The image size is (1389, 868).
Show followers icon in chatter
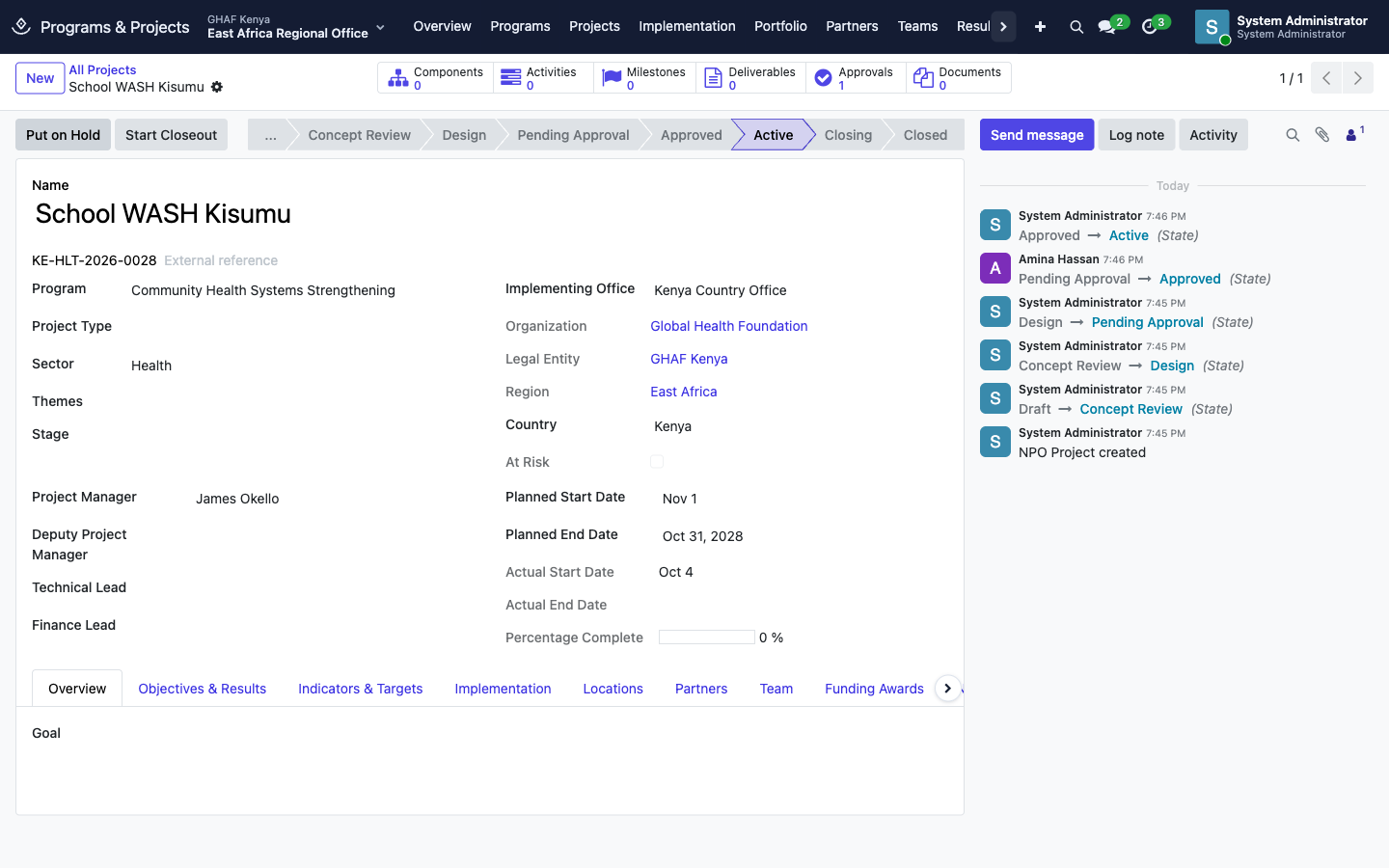[1354, 134]
